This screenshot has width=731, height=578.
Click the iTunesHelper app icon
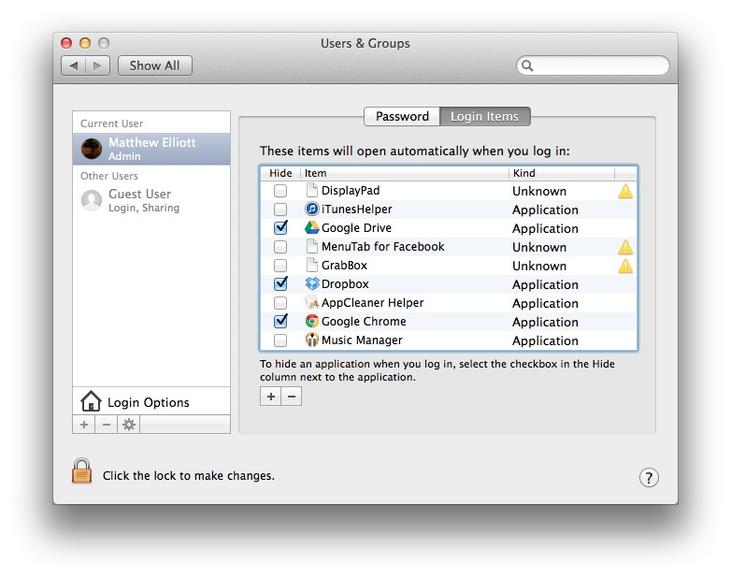[x=311, y=209]
